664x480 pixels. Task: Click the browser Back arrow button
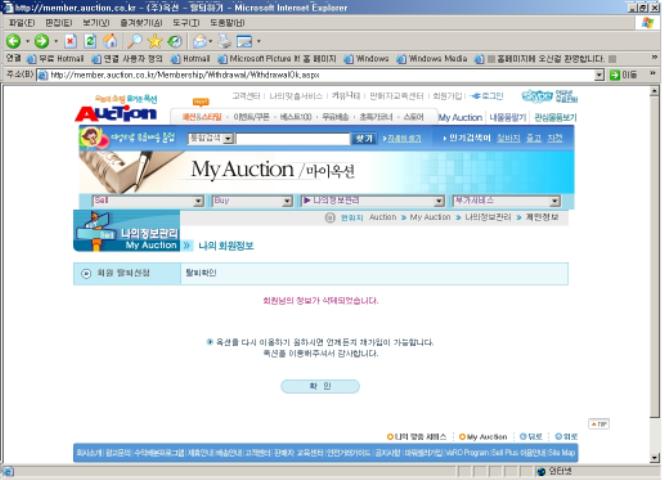click(x=14, y=41)
